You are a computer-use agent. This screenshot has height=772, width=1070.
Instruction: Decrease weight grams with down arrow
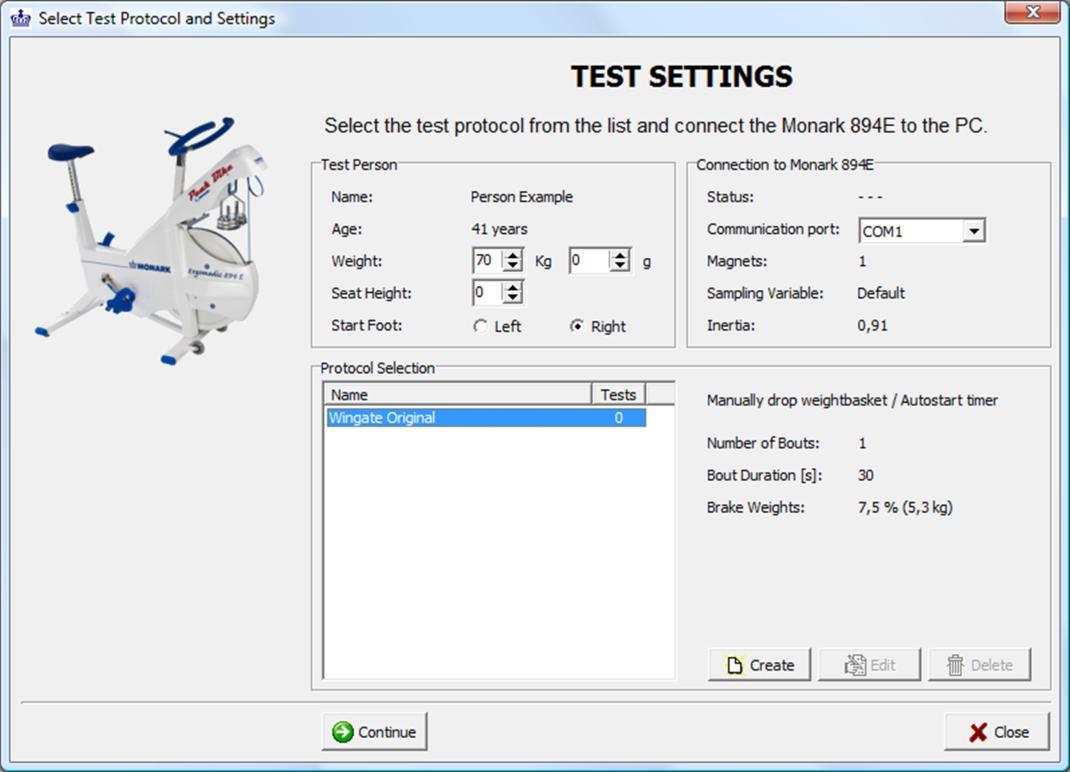[620, 266]
